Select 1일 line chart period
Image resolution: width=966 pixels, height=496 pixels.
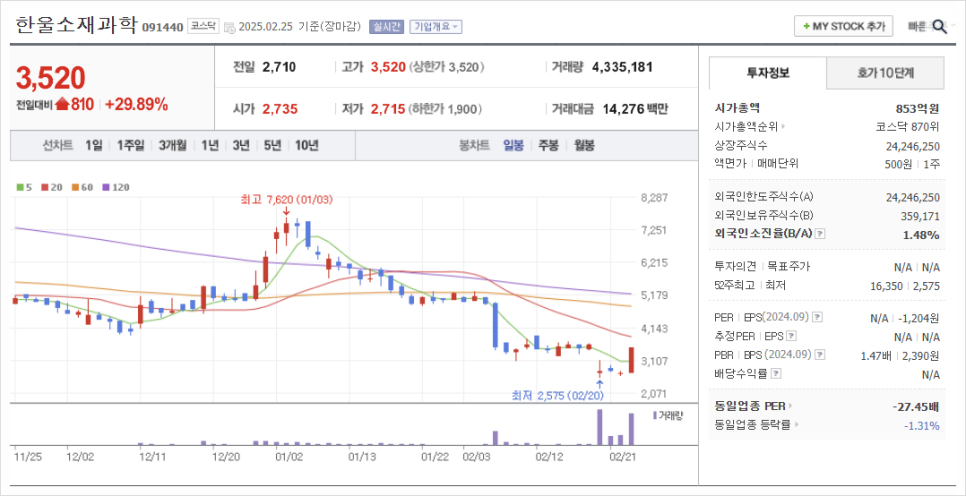pyautogui.click(x=94, y=145)
